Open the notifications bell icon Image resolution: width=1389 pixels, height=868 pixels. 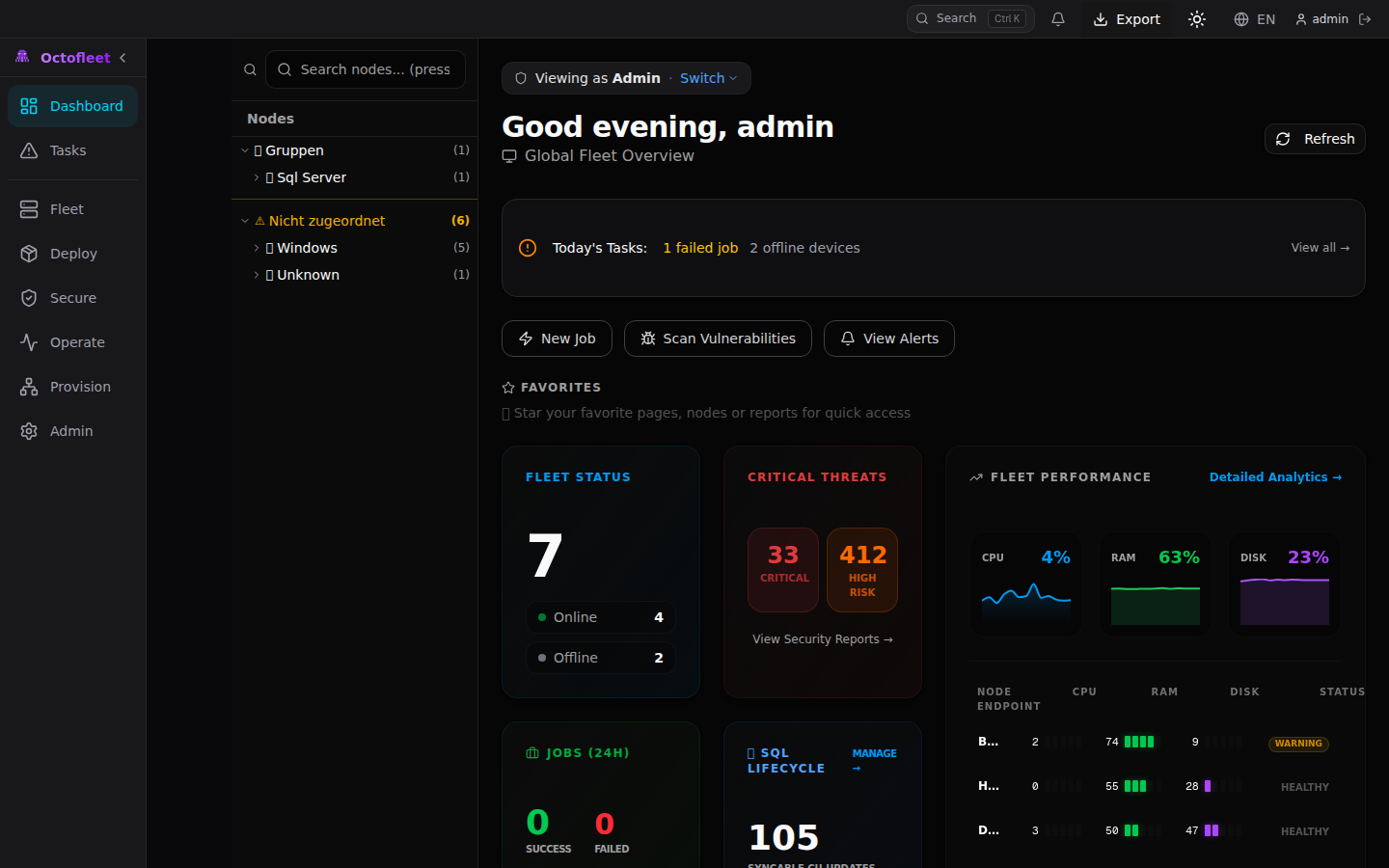coord(1058,18)
